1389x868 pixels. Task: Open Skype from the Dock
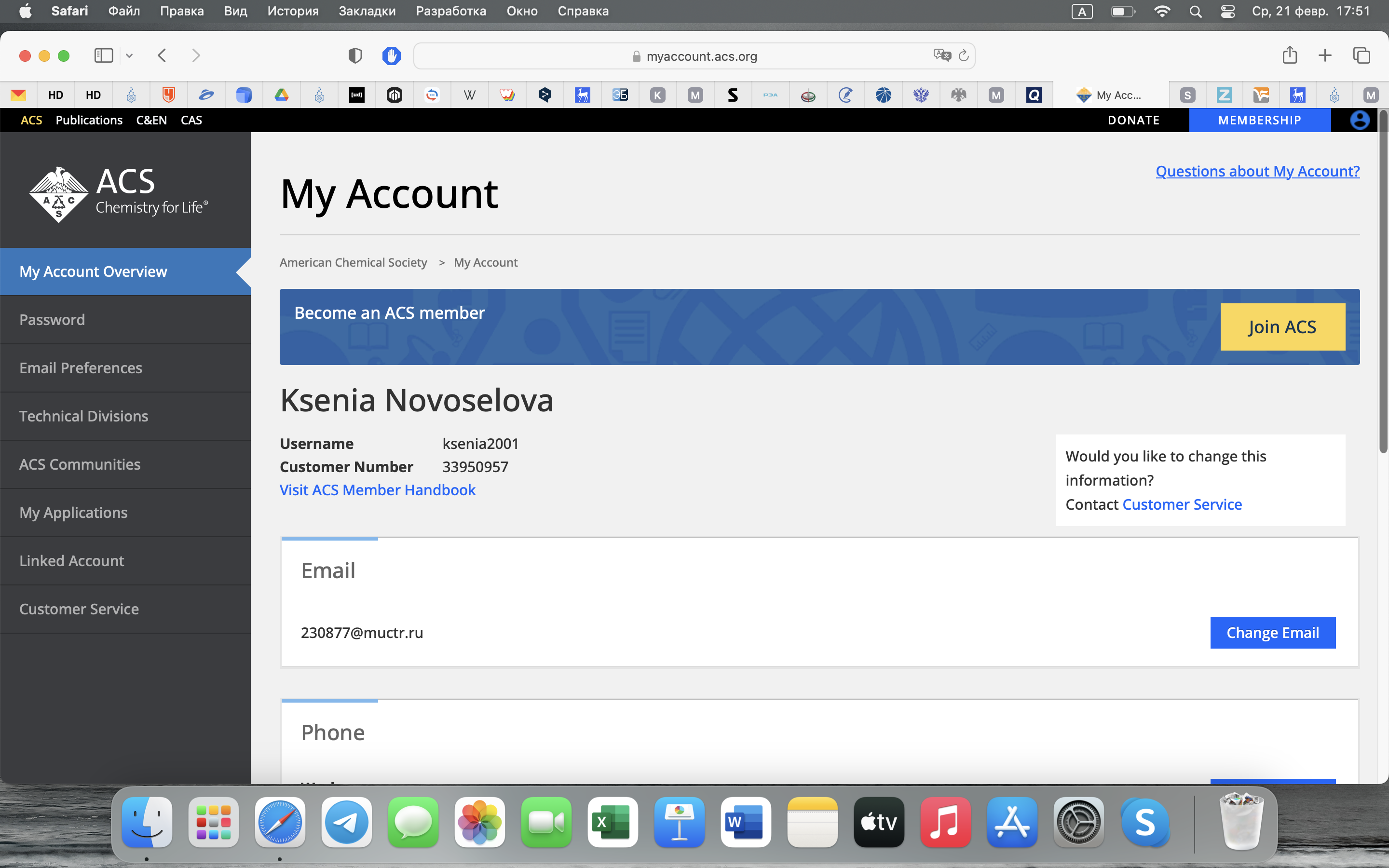[1145, 822]
